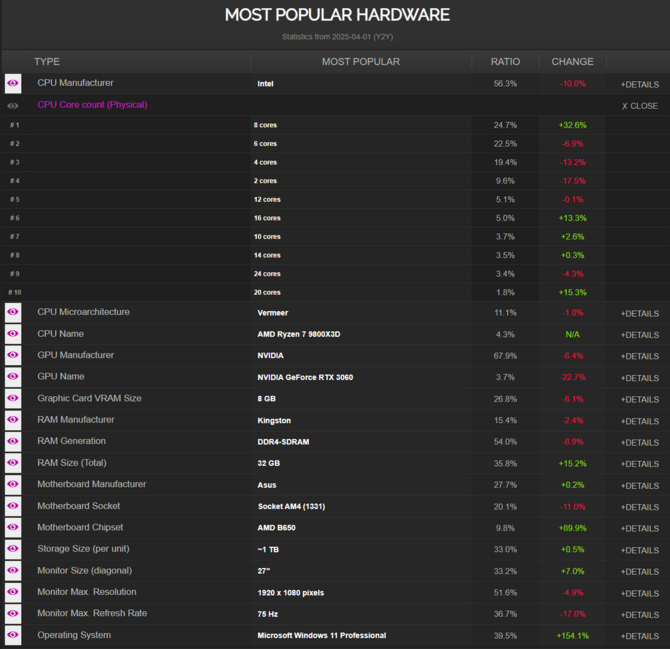Open +DETAILS for Motherboard Manufacturer
The width and height of the screenshot is (670, 649).
pos(640,486)
